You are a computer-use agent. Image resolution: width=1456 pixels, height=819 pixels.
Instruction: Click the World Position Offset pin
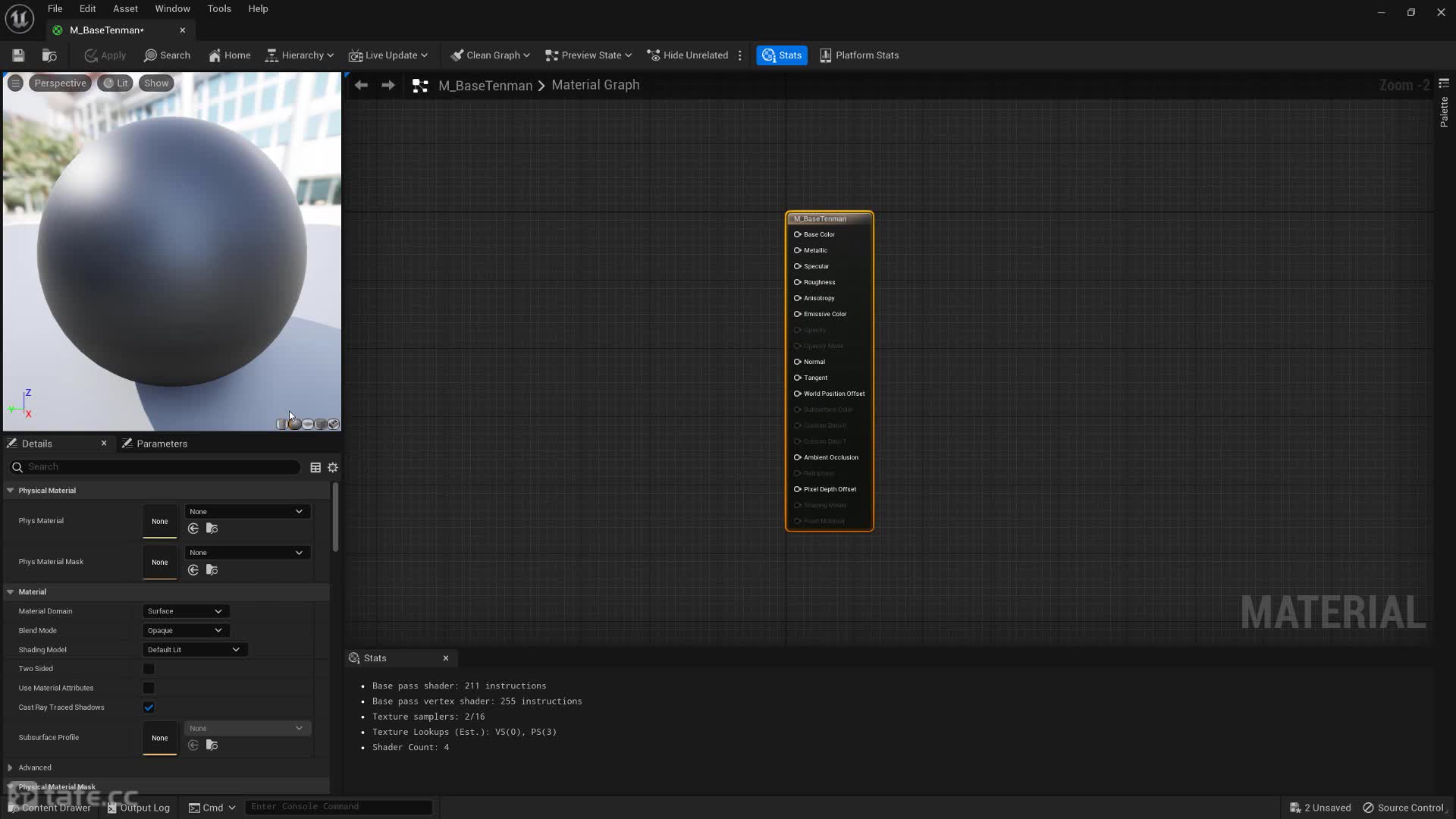[797, 394]
